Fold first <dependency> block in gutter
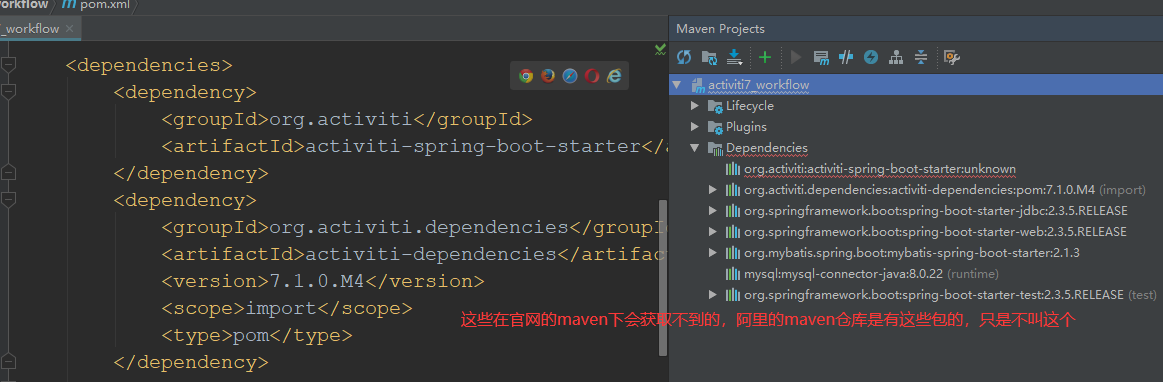Screen dimensions: 1163x382 tap(8, 93)
